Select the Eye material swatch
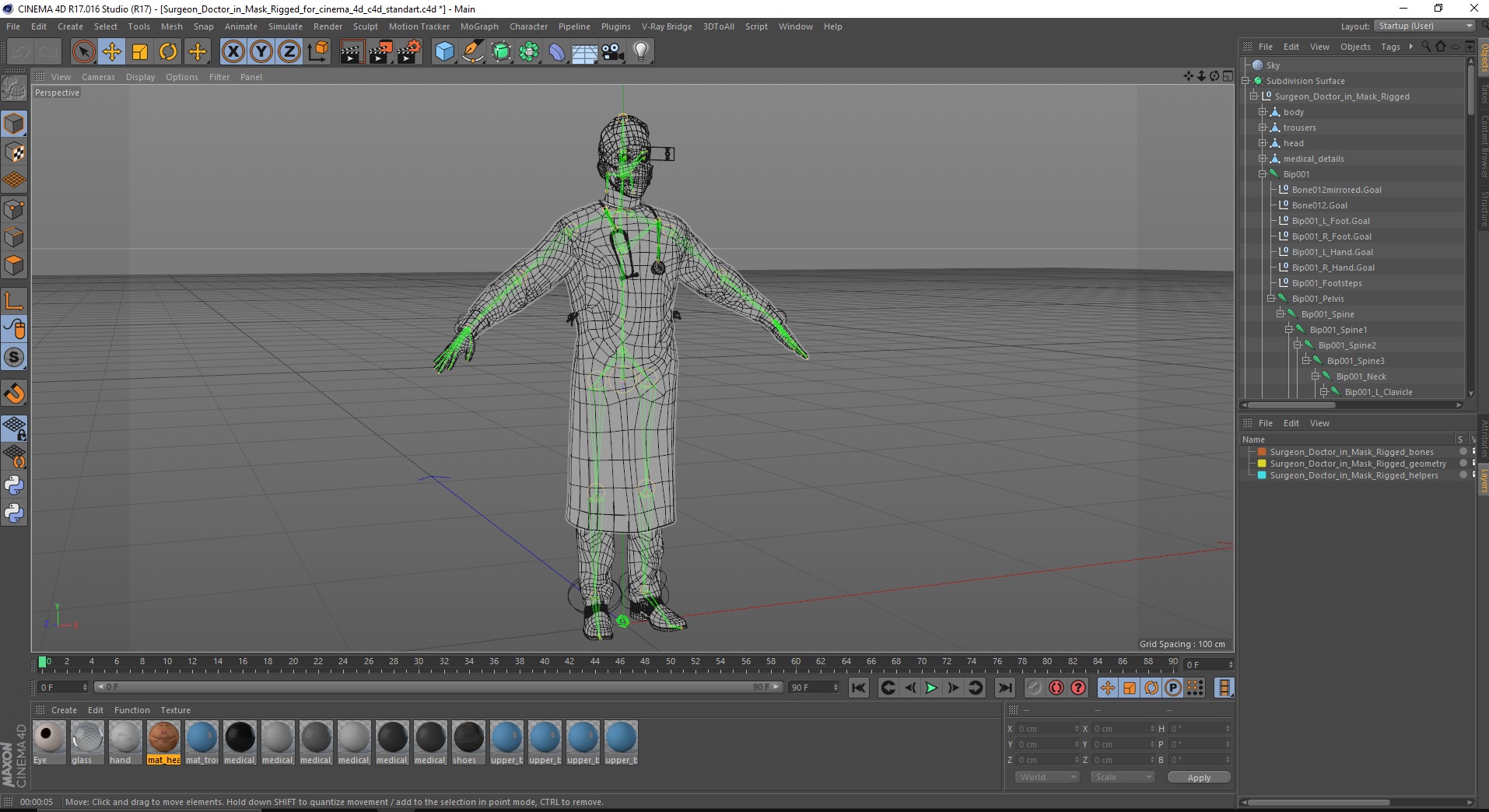The width and height of the screenshot is (1489, 812). click(x=49, y=743)
